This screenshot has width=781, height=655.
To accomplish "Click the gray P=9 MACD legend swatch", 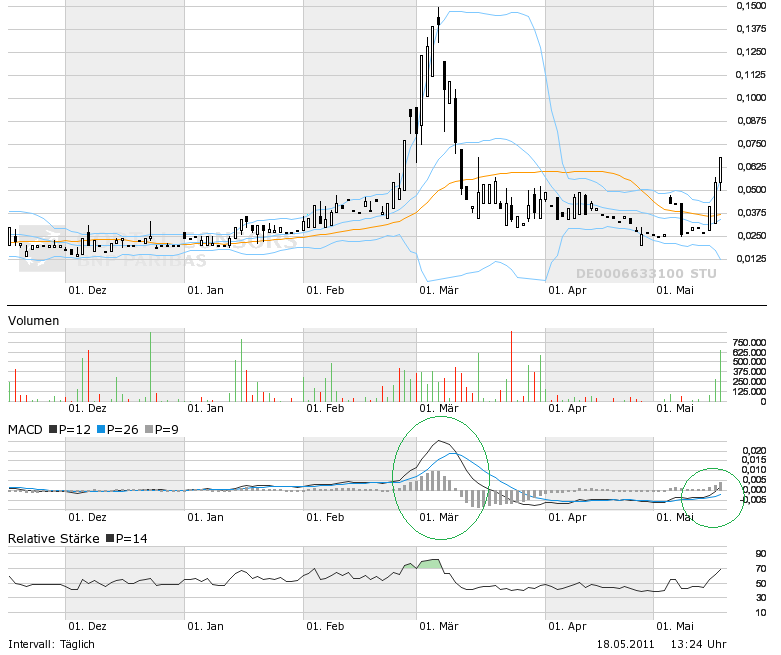I will click(x=149, y=429).
